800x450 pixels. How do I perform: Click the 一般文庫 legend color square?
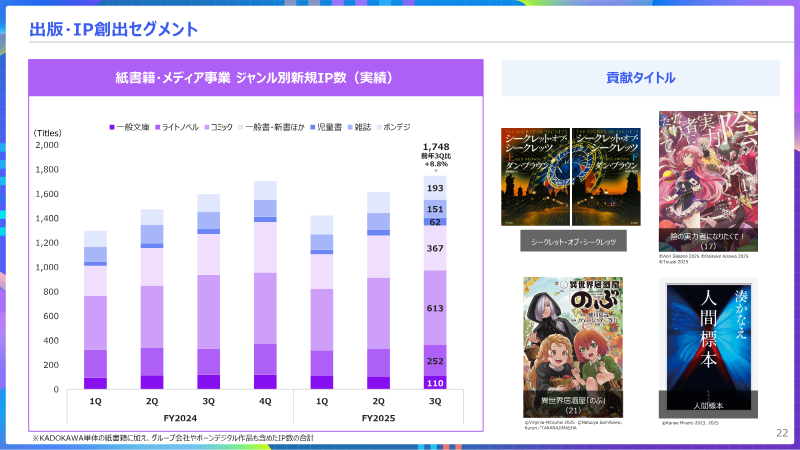112,128
